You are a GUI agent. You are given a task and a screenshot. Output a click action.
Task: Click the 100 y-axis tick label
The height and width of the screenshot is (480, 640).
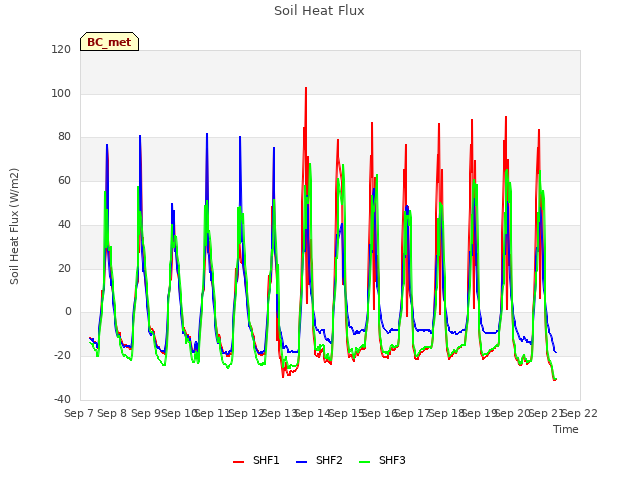pyautogui.click(x=61, y=93)
